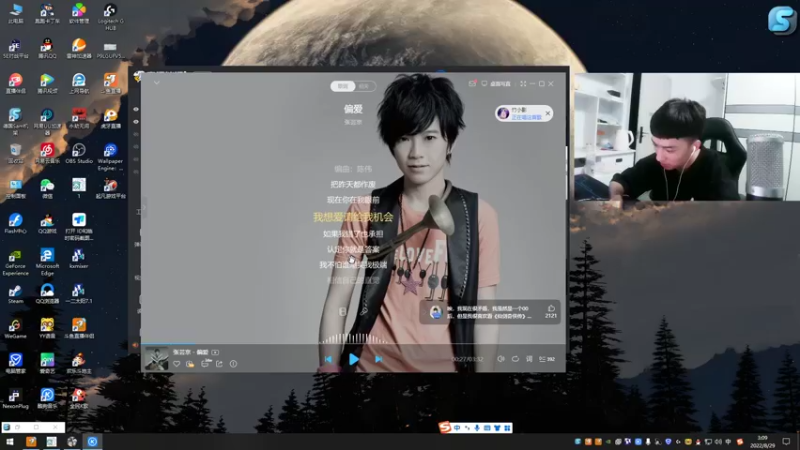
Task: Favorite the song with the heart icon
Action: [x=177, y=364]
